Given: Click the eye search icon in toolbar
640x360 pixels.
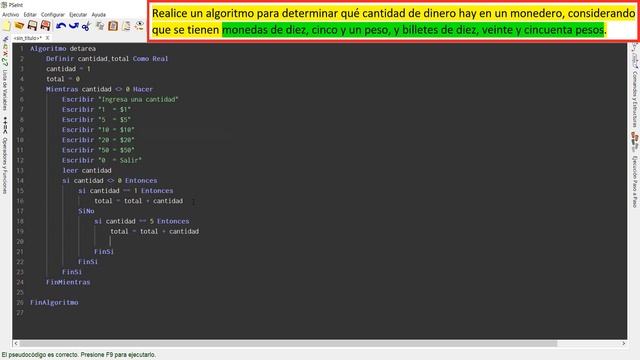Looking at the screenshot, I should [x=140, y=26].
